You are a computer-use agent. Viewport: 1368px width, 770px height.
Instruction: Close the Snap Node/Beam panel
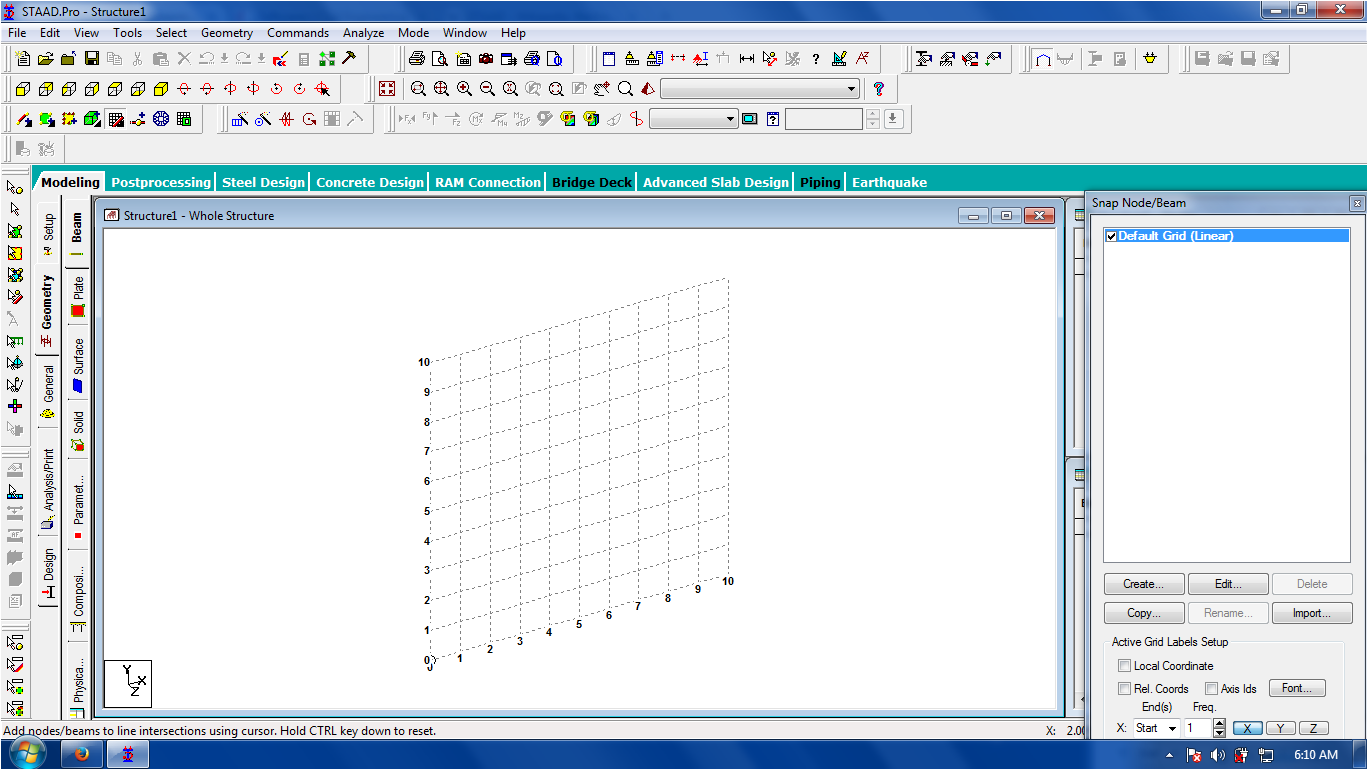(x=1356, y=203)
